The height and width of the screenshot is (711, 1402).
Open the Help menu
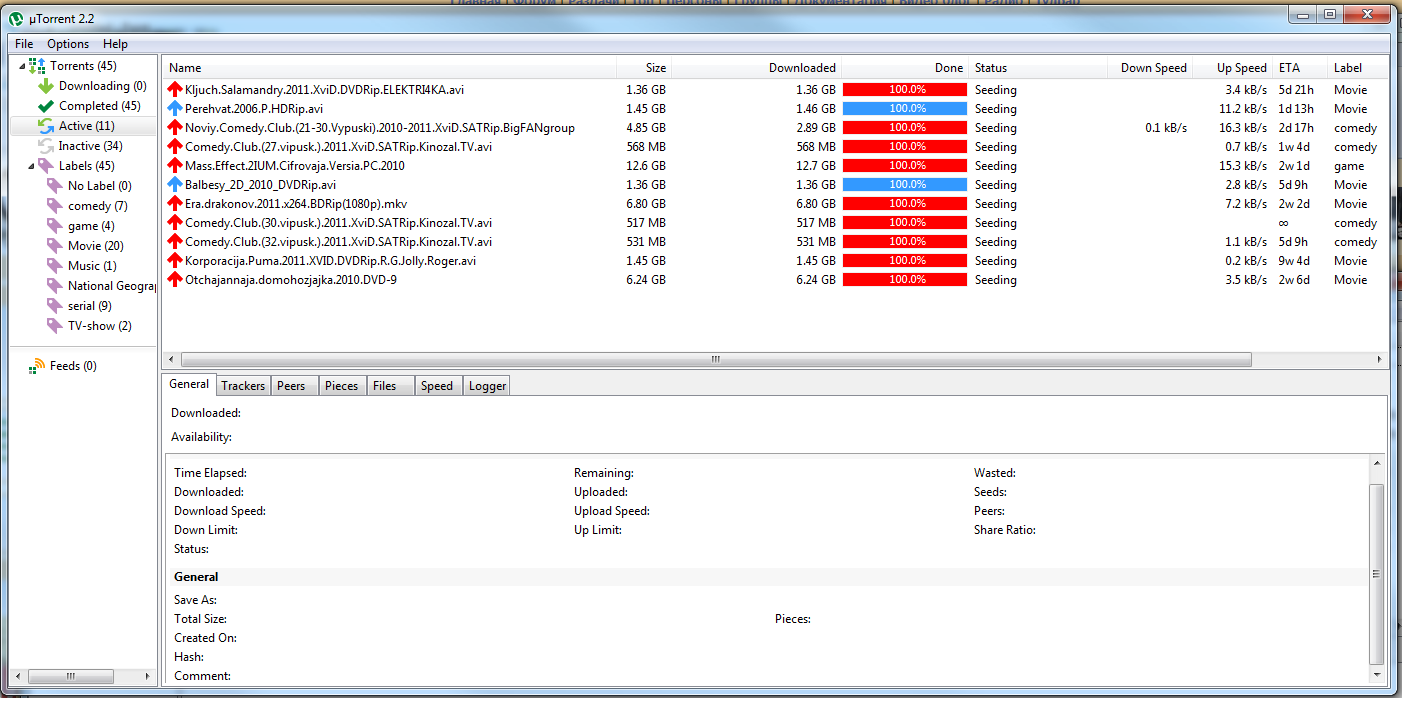click(116, 44)
